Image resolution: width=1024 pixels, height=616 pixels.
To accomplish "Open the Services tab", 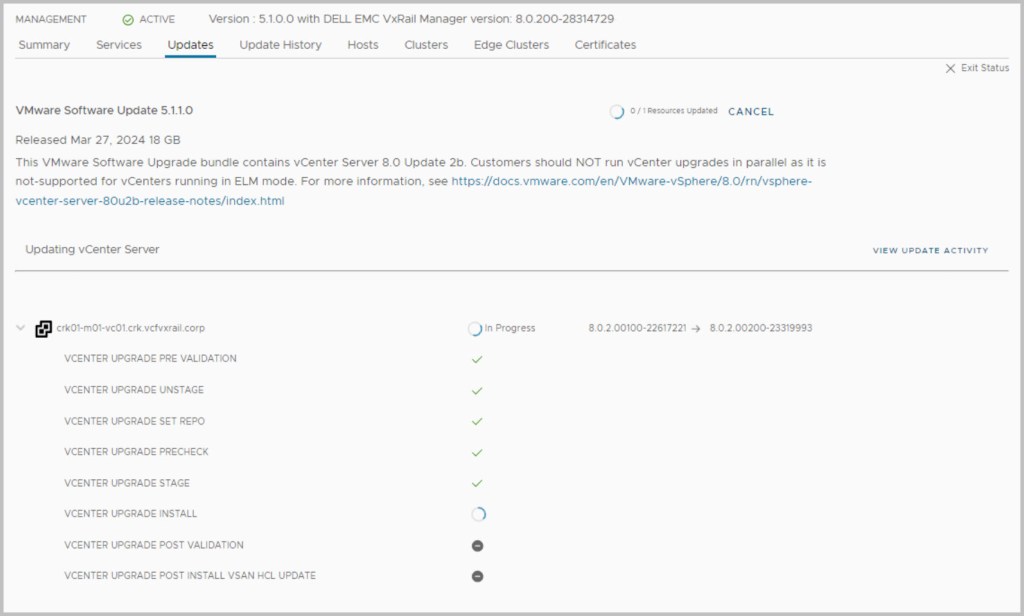I will click(x=119, y=45).
